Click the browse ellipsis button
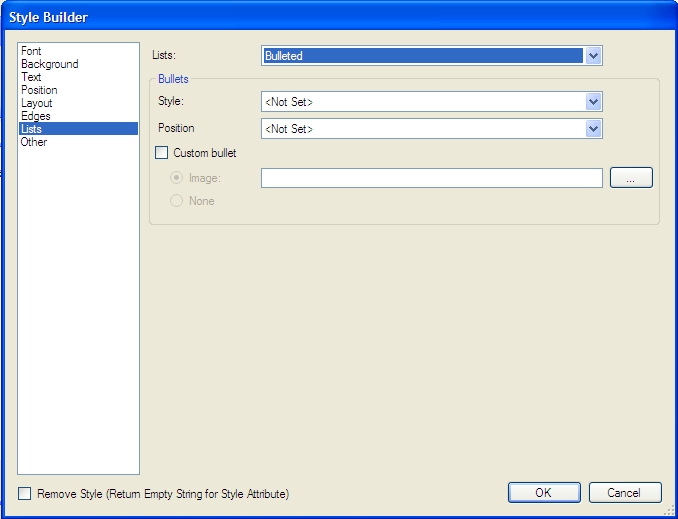 pos(631,178)
